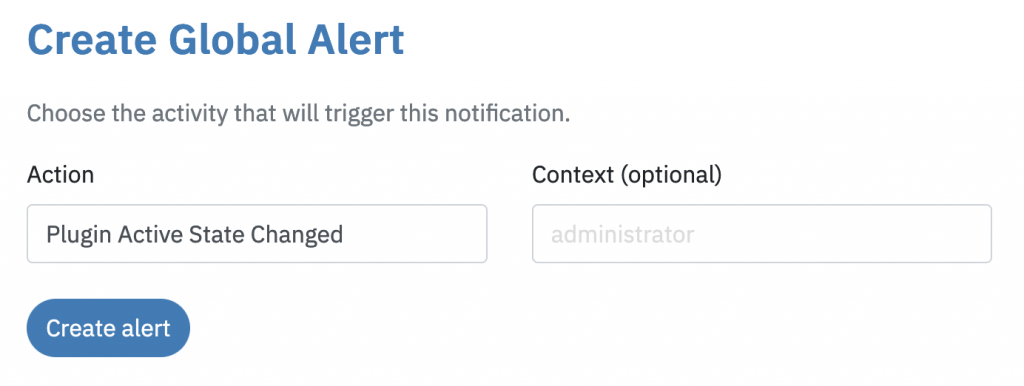Expand the Action combo box options
This screenshot has height=386, width=1024.
257,234
